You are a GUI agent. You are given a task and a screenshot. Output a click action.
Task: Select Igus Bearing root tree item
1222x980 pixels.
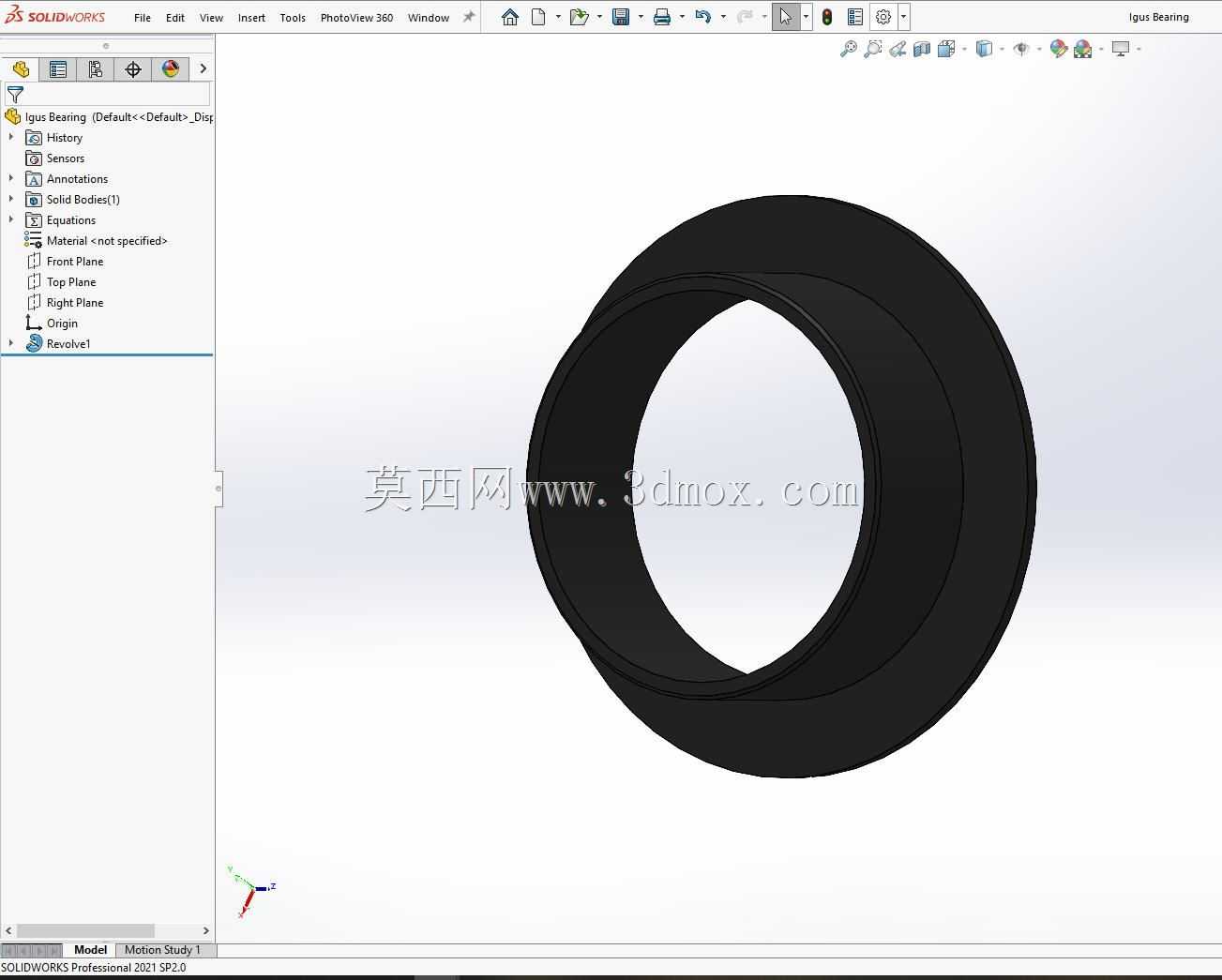tap(108, 117)
